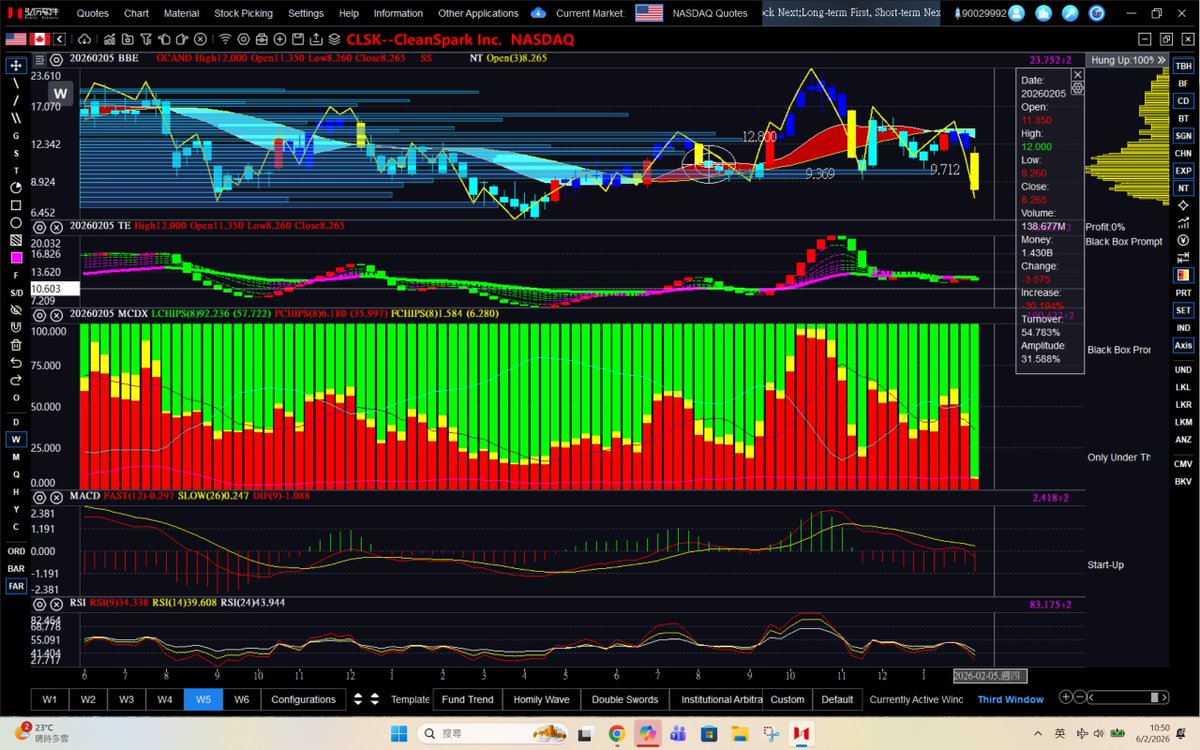Select the US flag market icon

[16, 39]
